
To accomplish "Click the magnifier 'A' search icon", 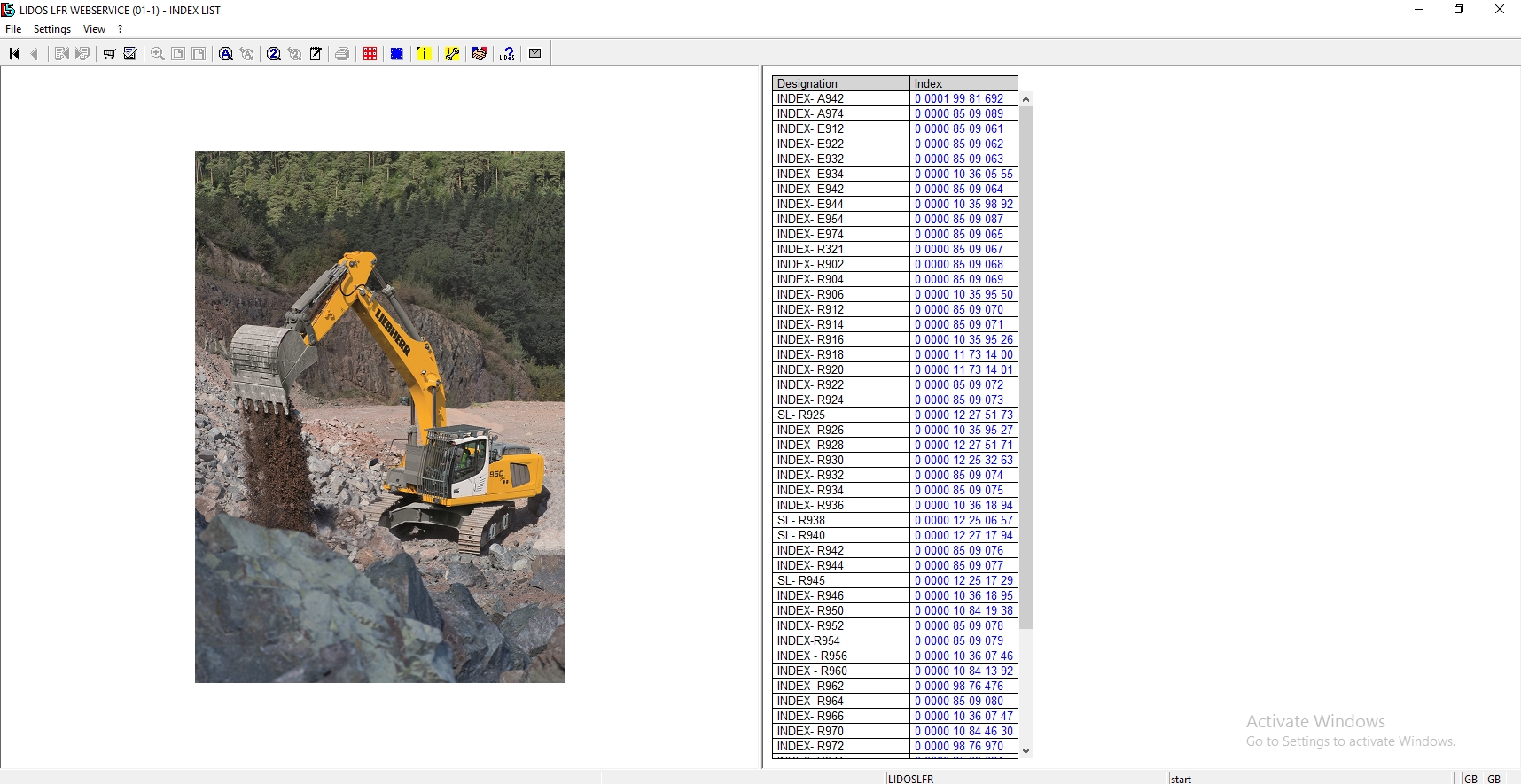I will point(226,54).
